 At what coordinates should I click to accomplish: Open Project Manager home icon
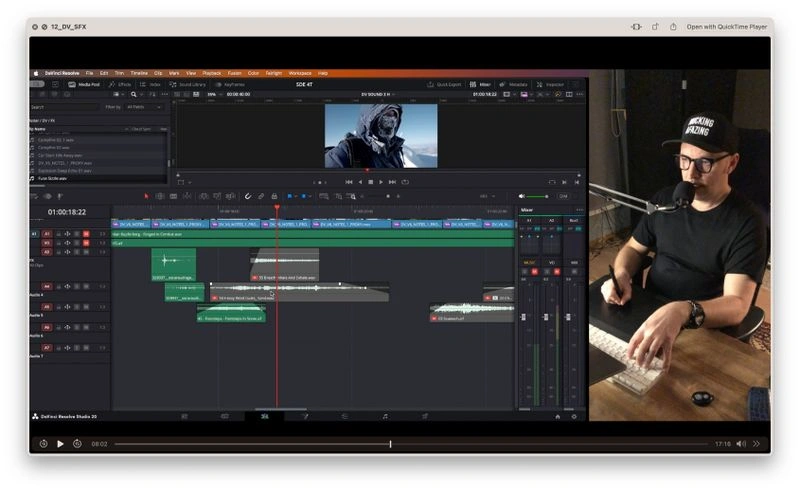[558, 416]
